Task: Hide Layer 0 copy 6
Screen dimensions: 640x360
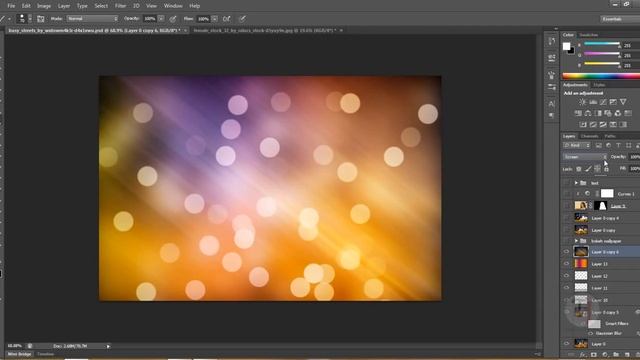Action: [x=567, y=252]
